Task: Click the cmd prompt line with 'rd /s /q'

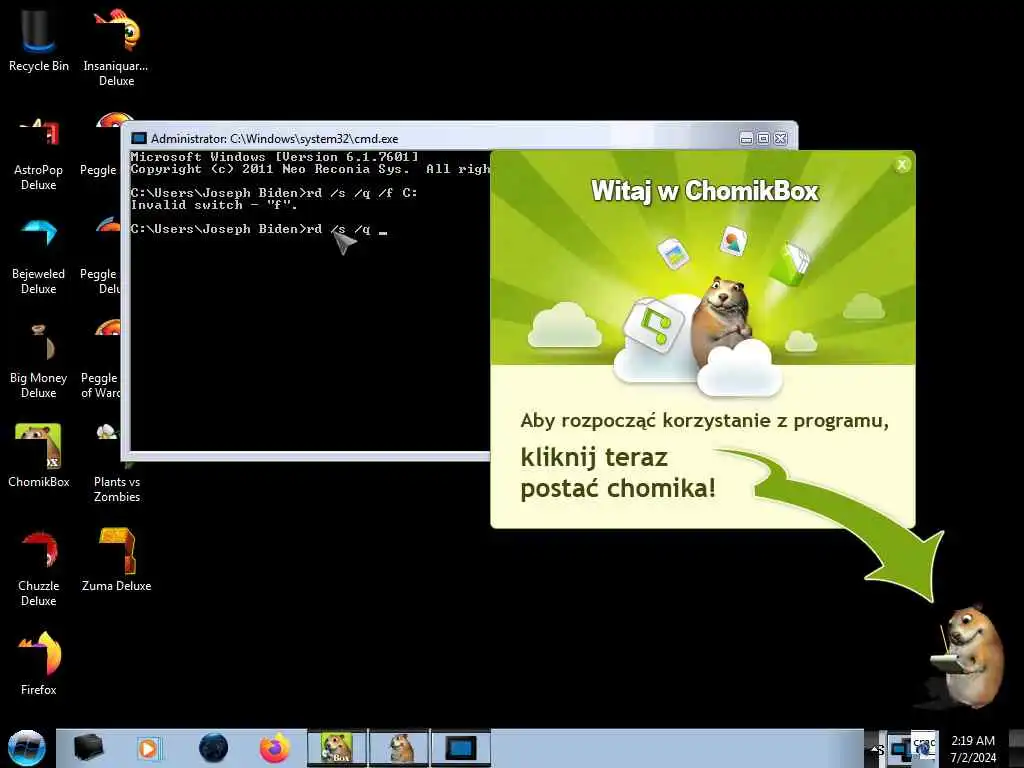Action: point(259,229)
